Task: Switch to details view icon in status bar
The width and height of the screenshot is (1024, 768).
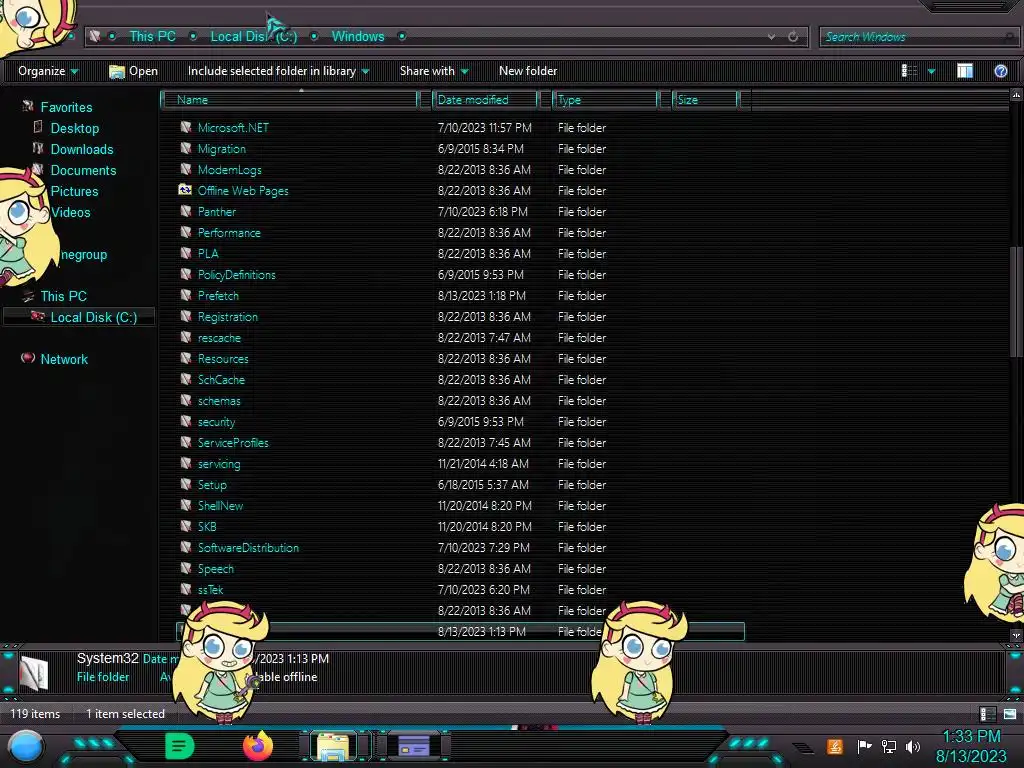Action: 987,714
